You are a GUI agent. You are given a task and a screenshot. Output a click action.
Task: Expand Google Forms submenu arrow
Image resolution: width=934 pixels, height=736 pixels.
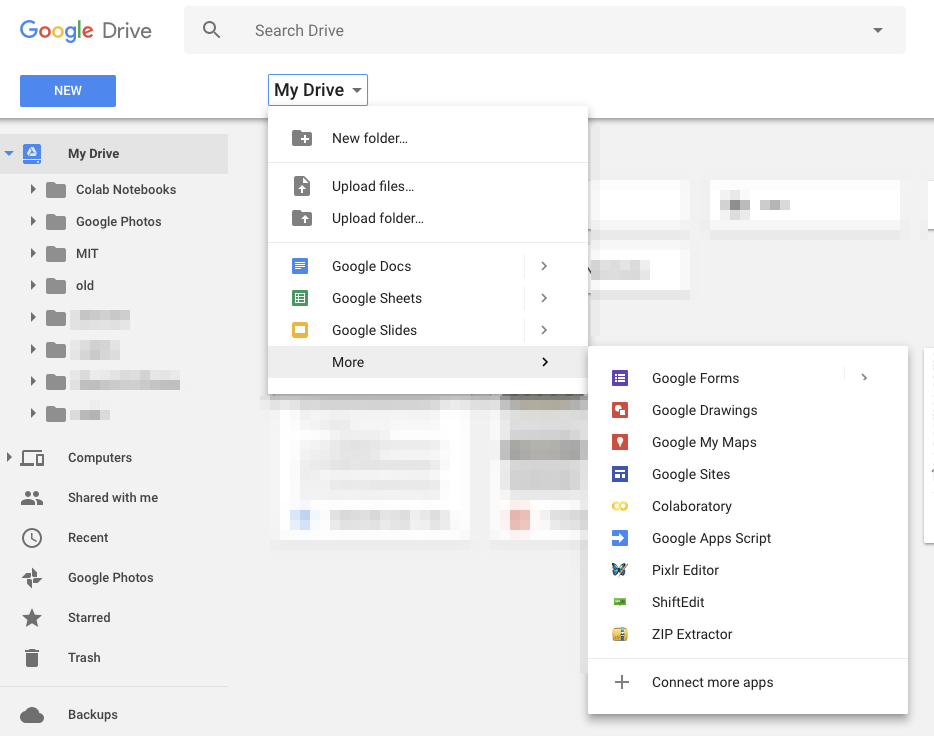[864, 378]
